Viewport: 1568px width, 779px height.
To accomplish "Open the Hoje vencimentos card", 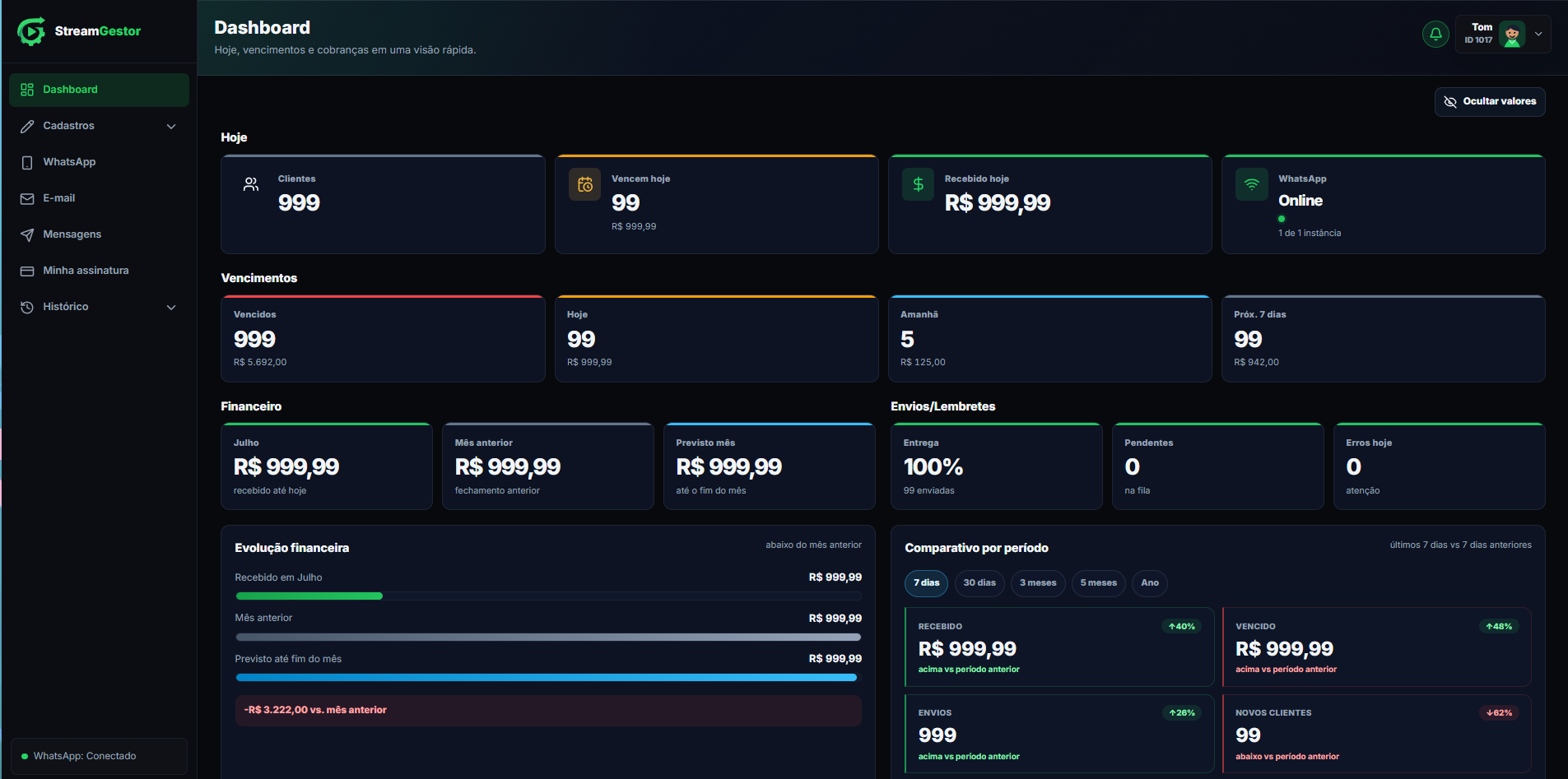I will [x=716, y=339].
